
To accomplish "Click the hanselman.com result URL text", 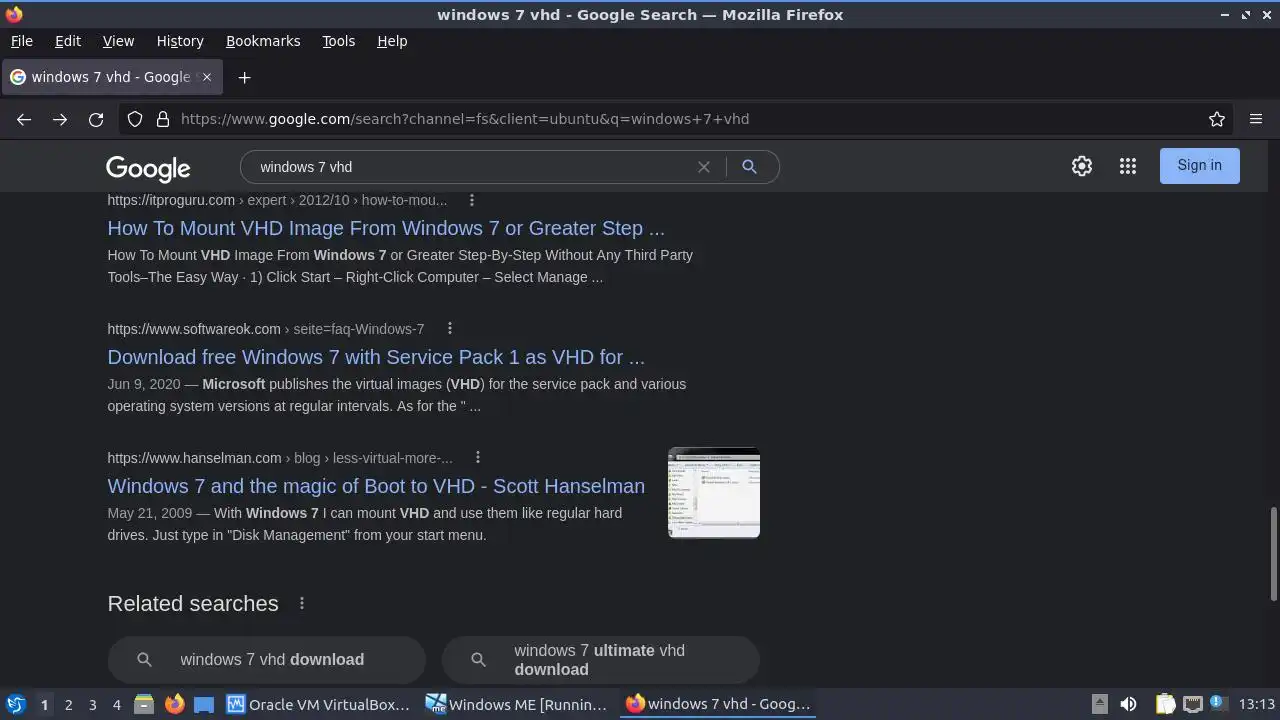I will pos(280,458).
